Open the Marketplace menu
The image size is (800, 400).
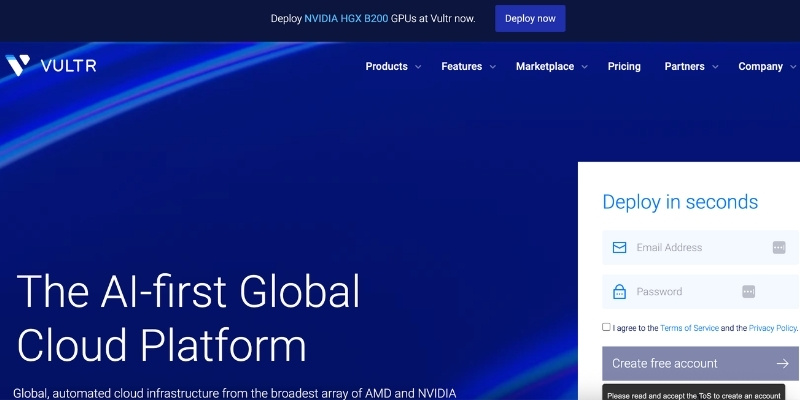pyautogui.click(x=544, y=67)
